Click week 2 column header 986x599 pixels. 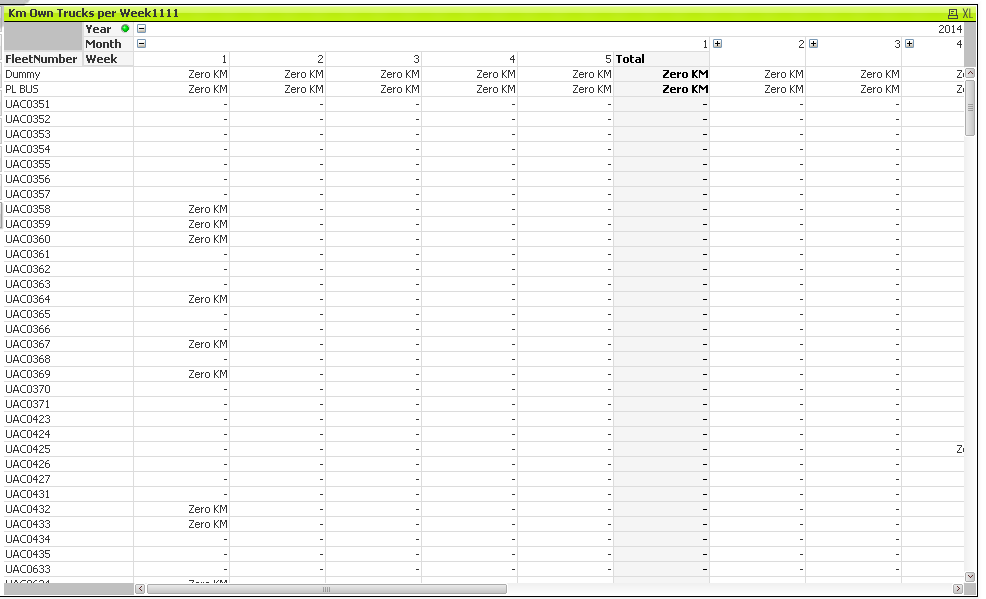(x=320, y=59)
